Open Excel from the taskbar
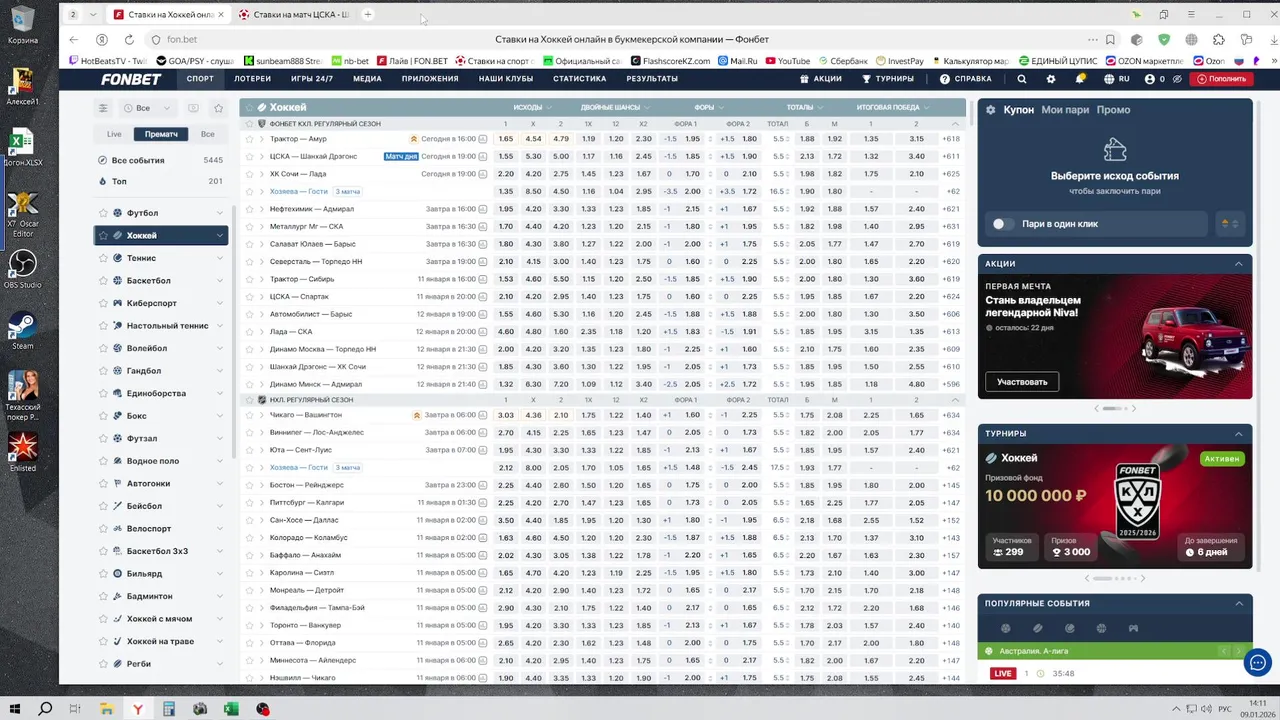The width and height of the screenshot is (1280, 720). click(231, 709)
